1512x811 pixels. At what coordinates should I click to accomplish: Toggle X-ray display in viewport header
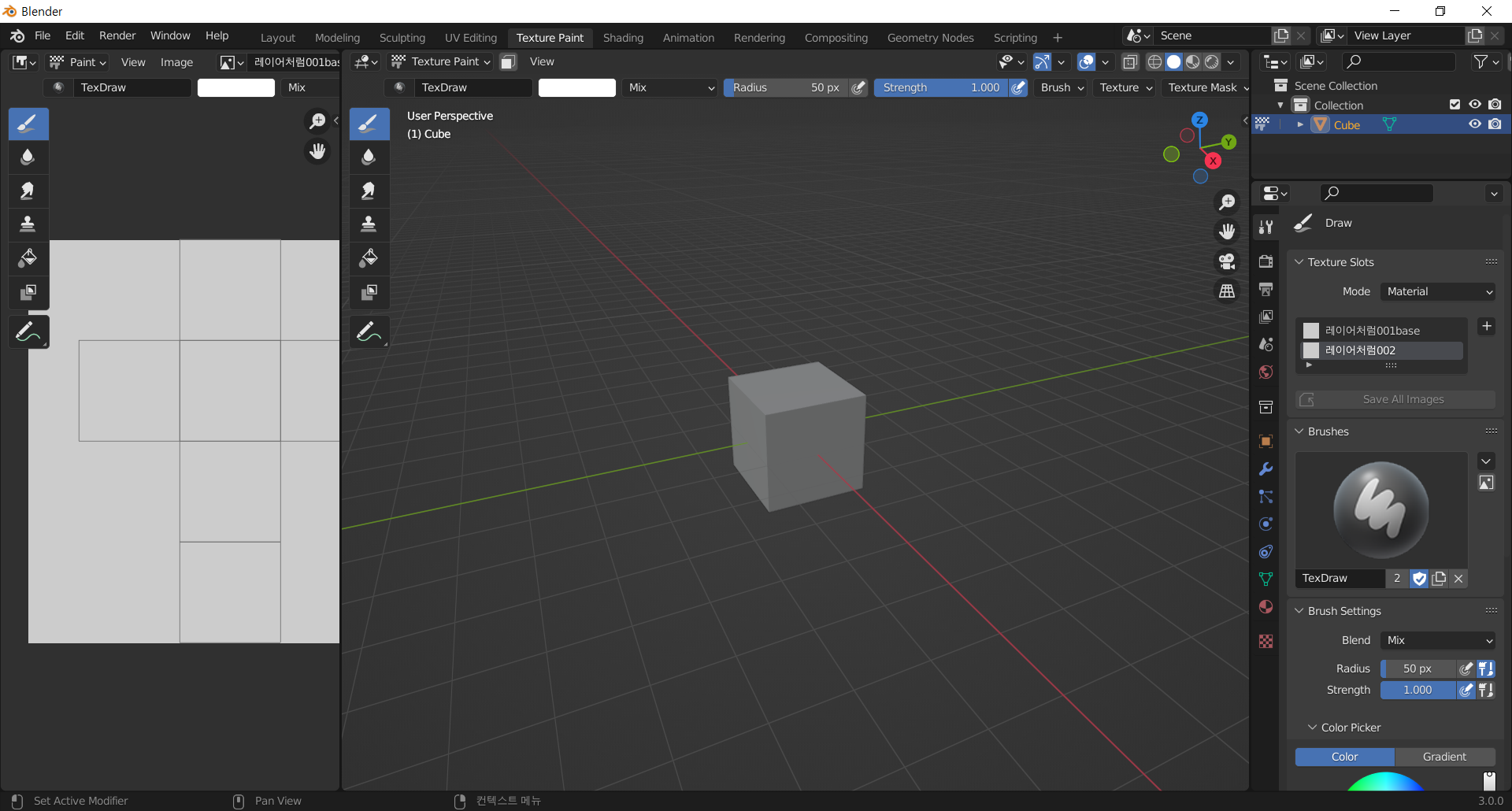click(x=1130, y=61)
